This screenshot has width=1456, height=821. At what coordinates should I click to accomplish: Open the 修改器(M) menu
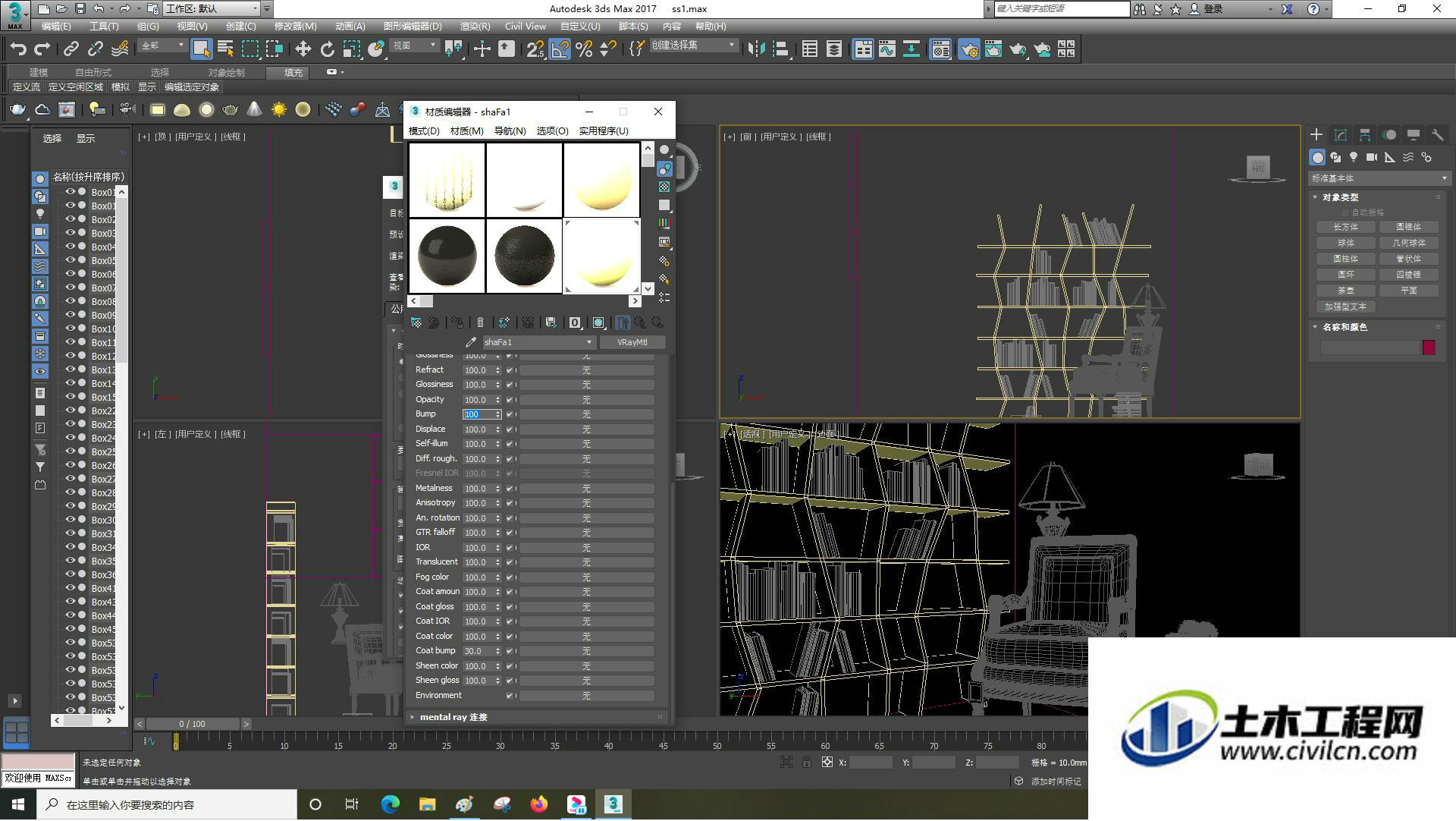(x=295, y=26)
